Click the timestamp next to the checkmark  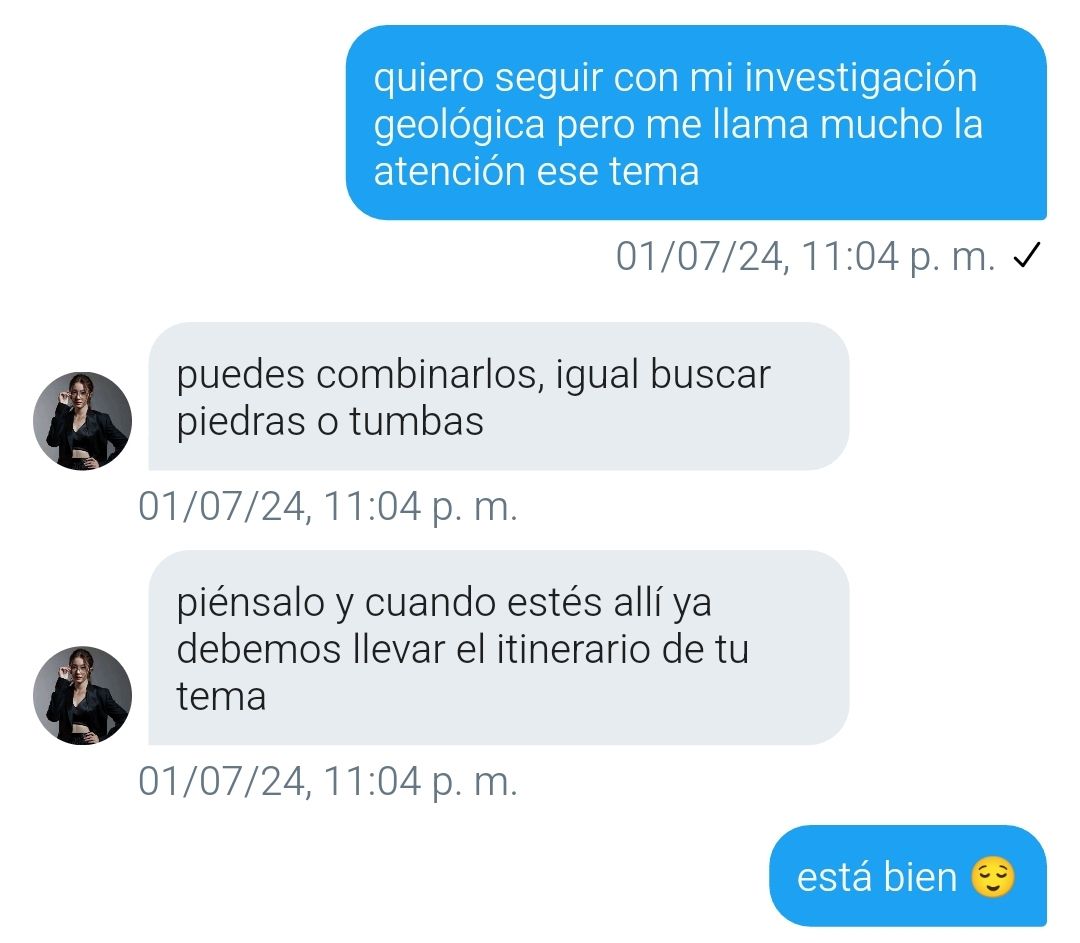tap(806, 256)
